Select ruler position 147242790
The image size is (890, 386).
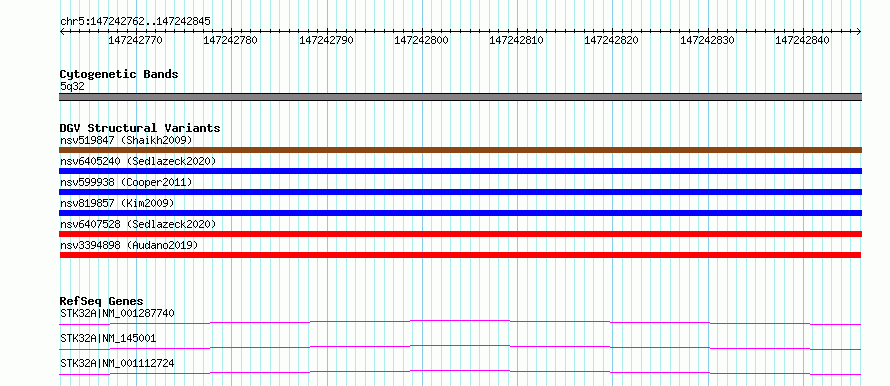(326, 40)
